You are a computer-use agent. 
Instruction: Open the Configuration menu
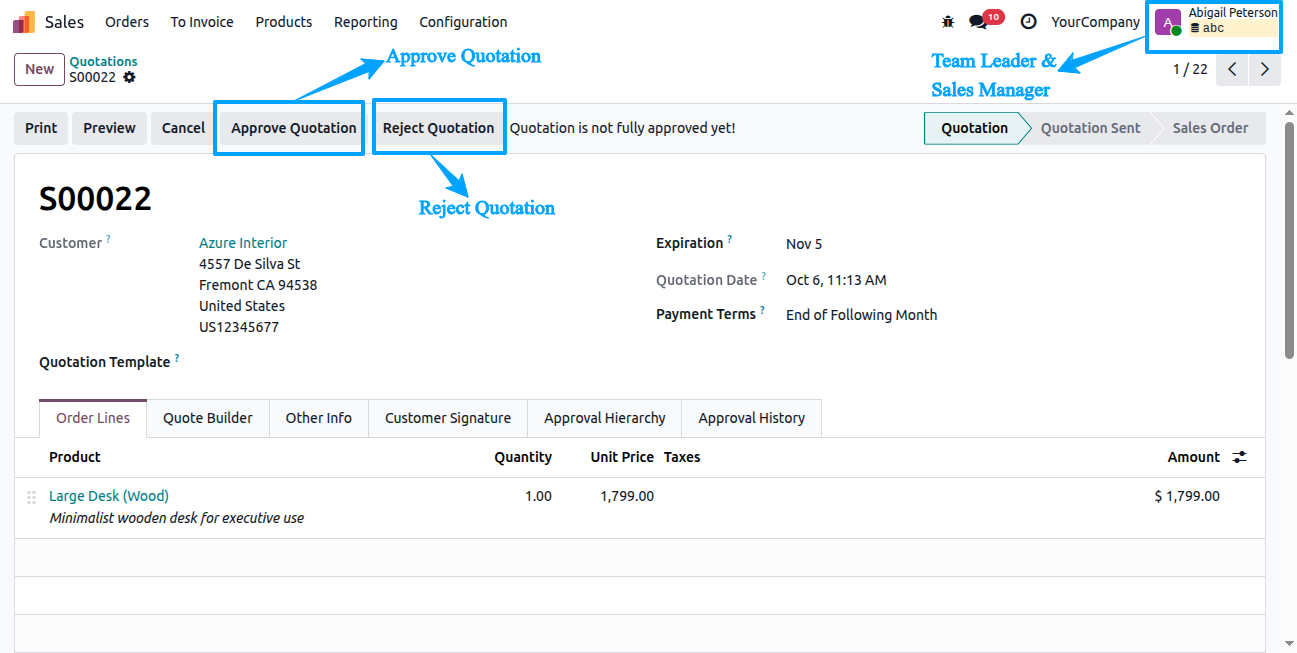(463, 22)
